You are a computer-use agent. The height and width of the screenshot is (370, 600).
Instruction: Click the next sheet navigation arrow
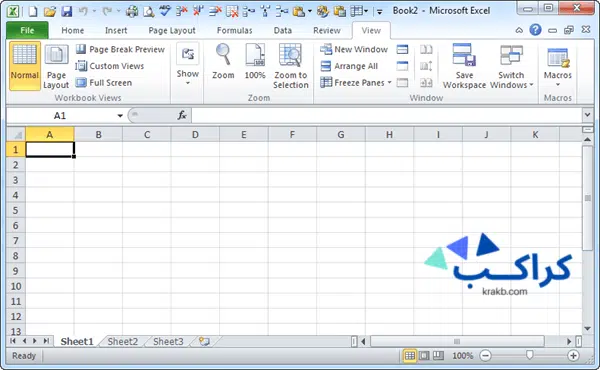[x=35, y=341]
